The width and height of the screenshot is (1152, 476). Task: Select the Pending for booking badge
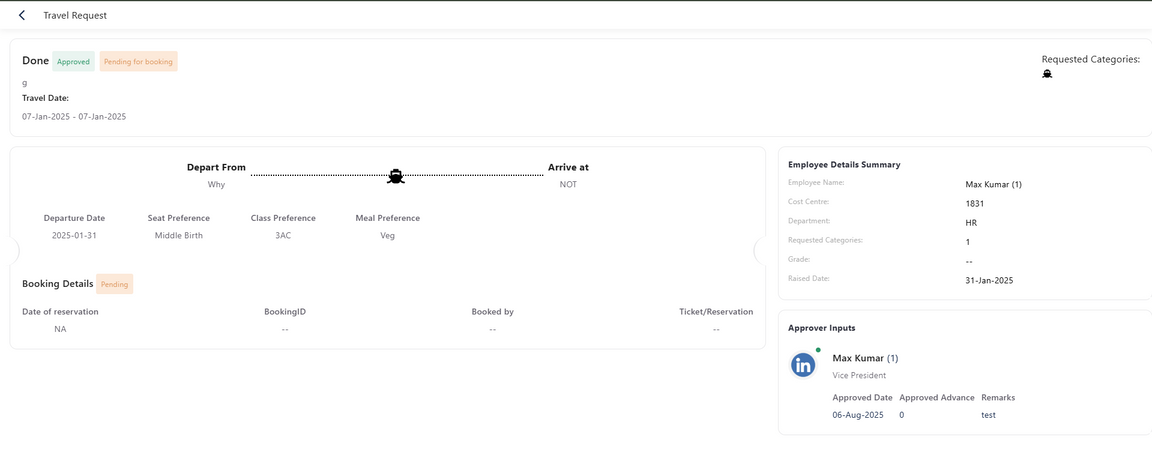(138, 62)
